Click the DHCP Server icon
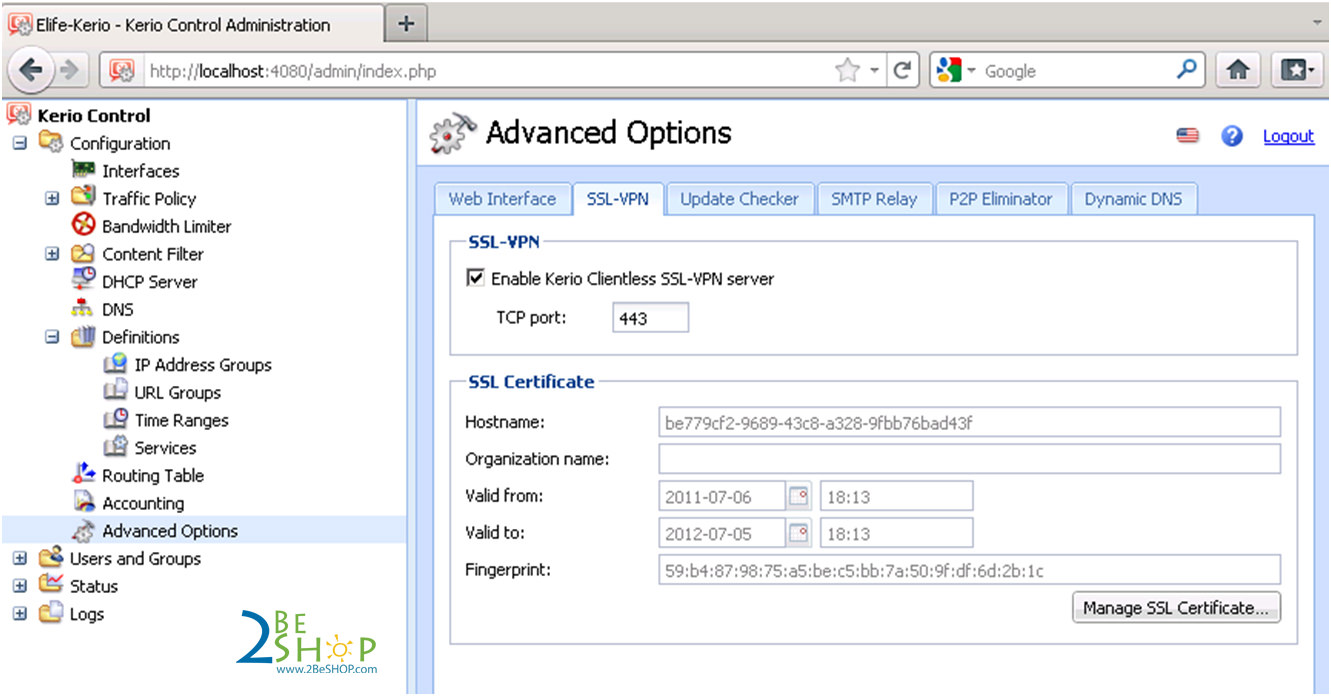 (84, 281)
